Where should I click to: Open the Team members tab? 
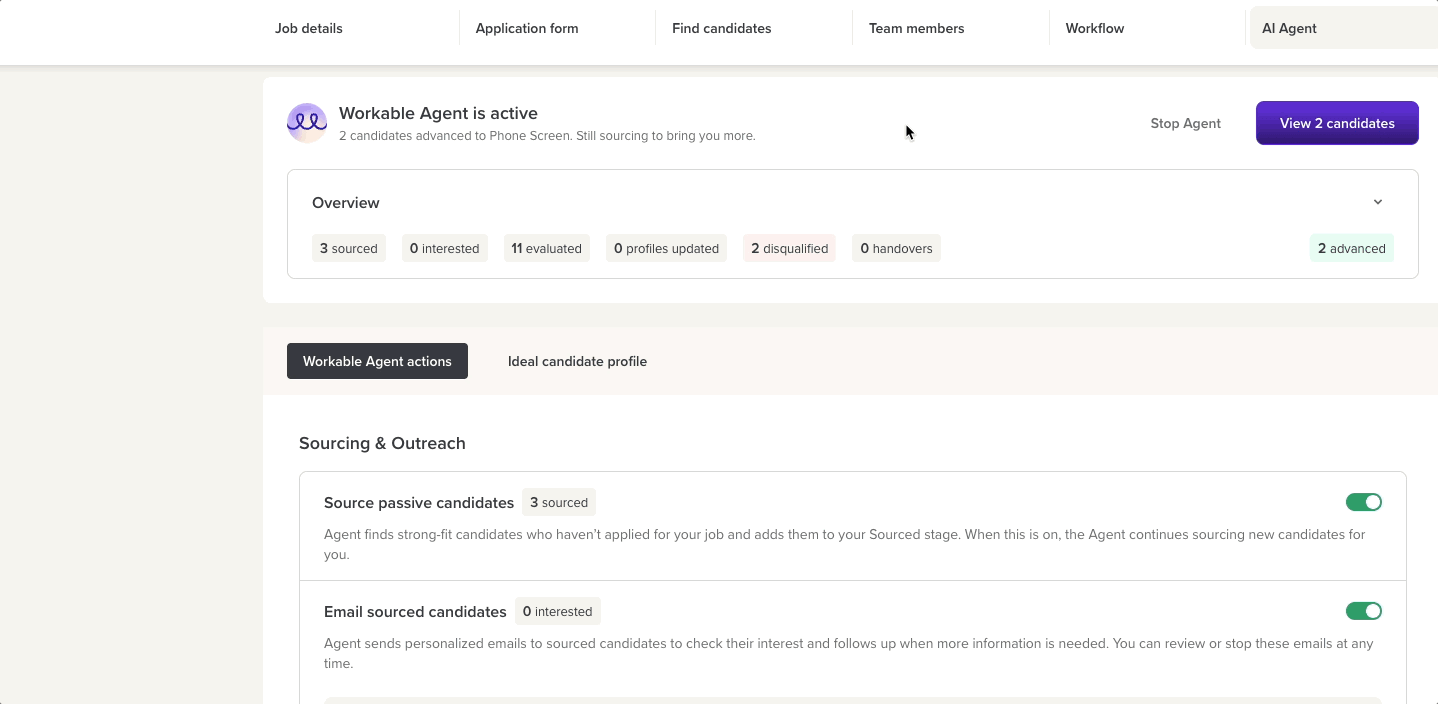916,28
